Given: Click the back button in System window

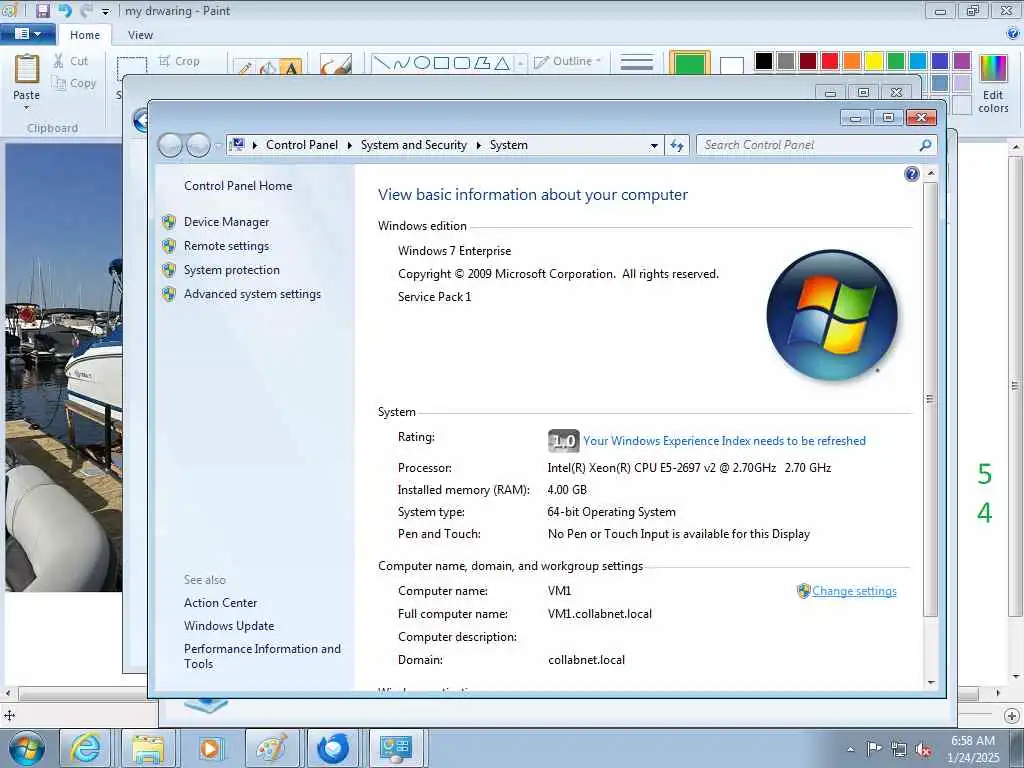Looking at the screenshot, I should click(170, 145).
